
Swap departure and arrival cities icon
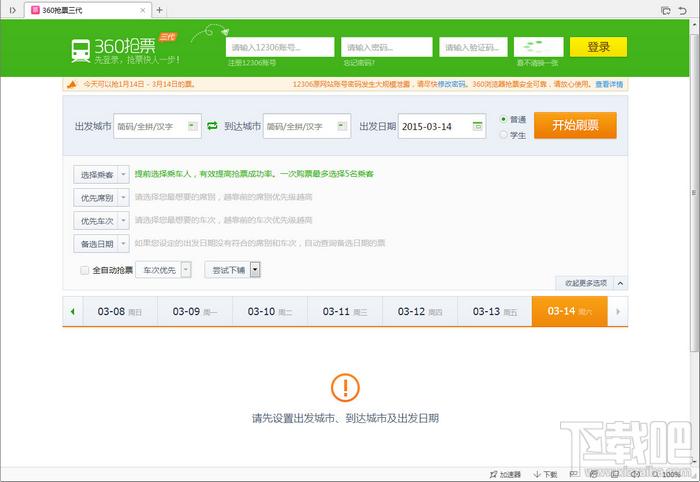(212, 126)
